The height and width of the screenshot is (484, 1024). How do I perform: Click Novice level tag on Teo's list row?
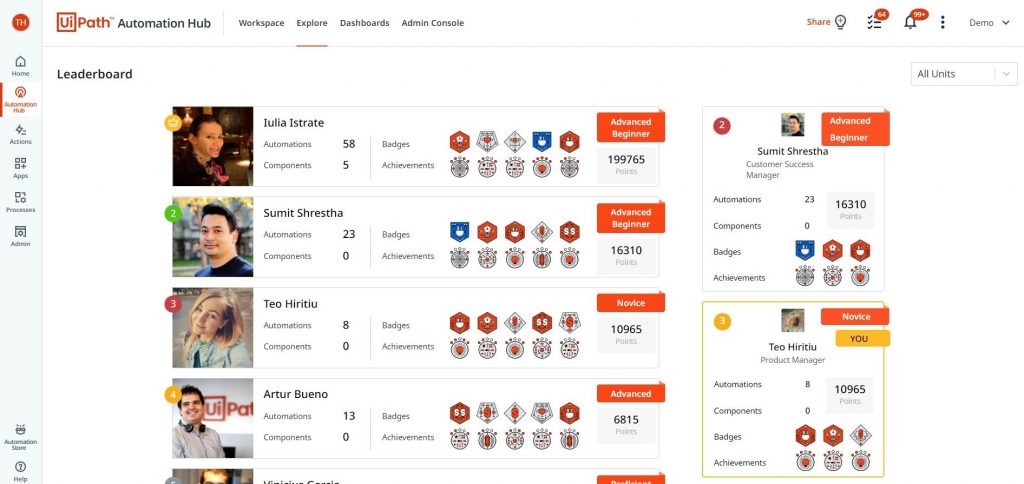coord(630,303)
